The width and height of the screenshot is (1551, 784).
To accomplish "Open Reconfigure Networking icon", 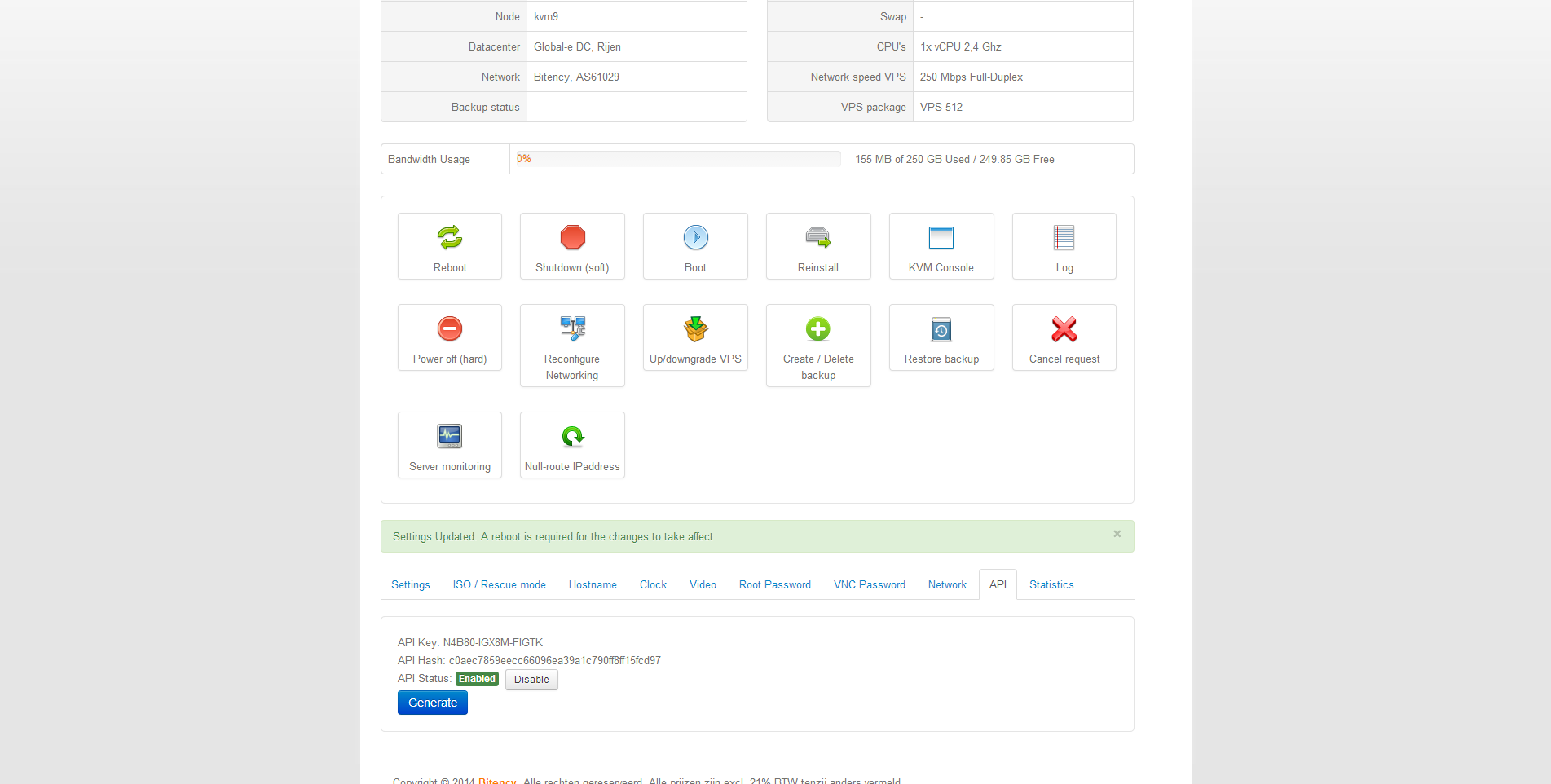I will pyautogui.click(x=572, y=328).
